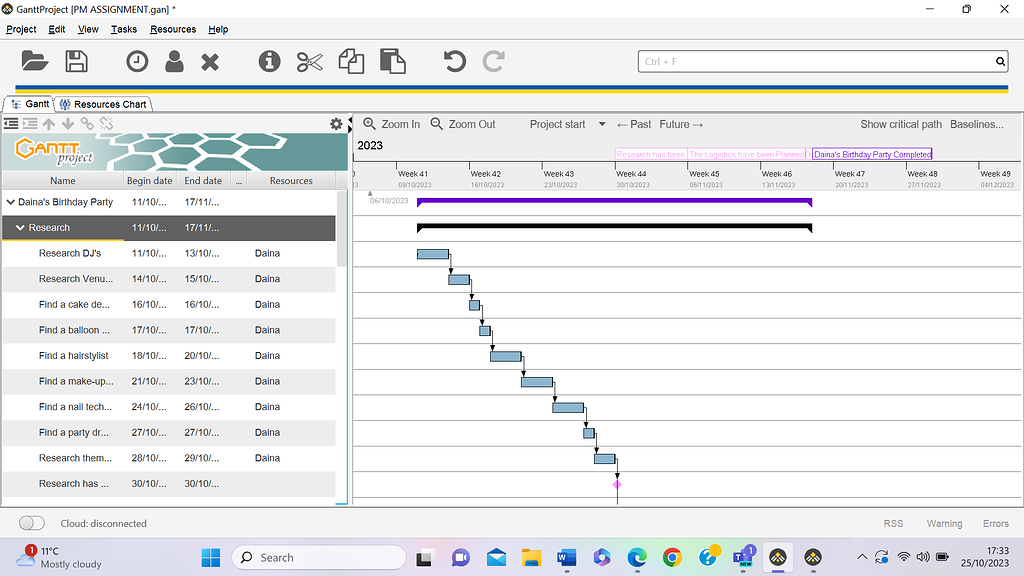Collapse the Daina's Birthday Party task
This screenshot has width=1024, height=576.
click(9, 202)
